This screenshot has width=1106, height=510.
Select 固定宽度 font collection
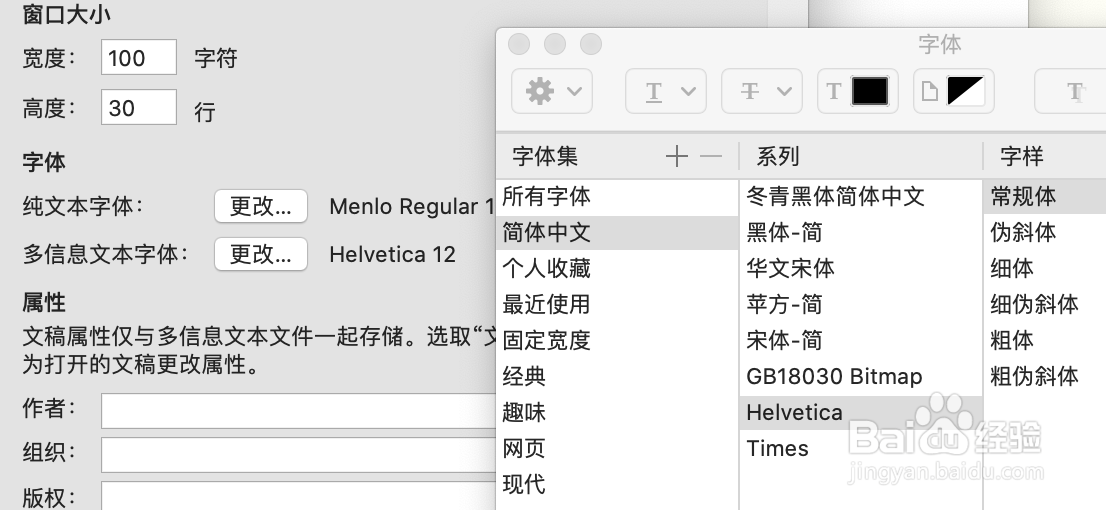click(x=546, y=340)
